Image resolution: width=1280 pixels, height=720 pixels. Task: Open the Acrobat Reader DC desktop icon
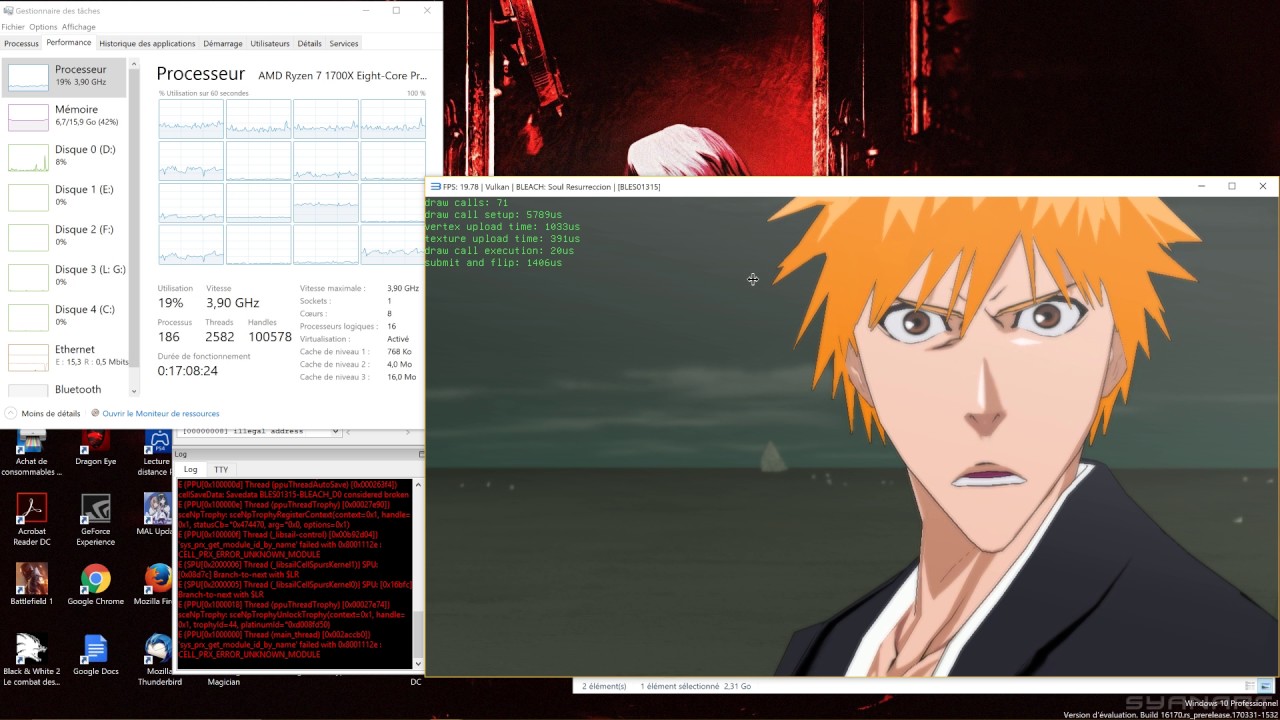(x=31, y=519)
